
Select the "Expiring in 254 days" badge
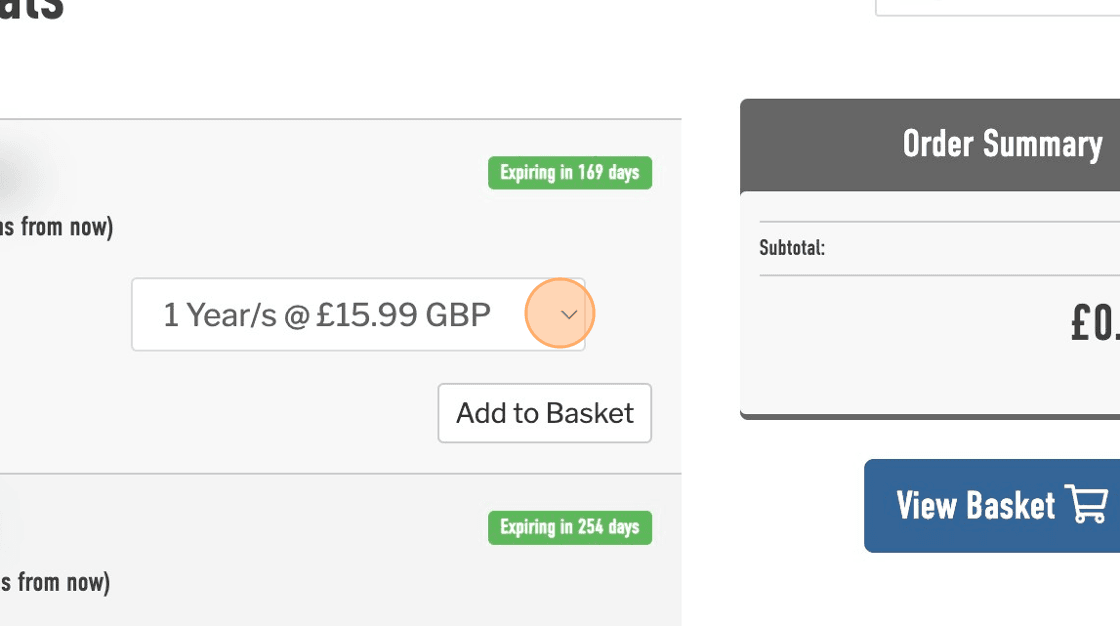click(x=569, y=527)
